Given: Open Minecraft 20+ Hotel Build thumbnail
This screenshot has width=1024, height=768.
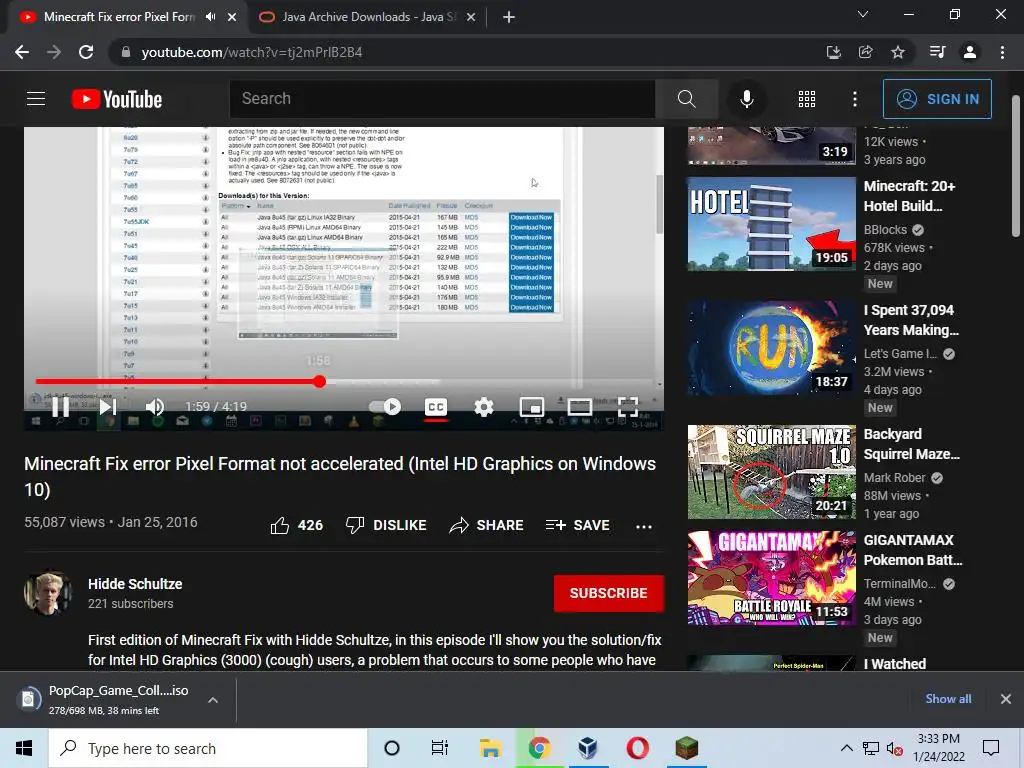Looking at the screenshot, I should [771, 223].
